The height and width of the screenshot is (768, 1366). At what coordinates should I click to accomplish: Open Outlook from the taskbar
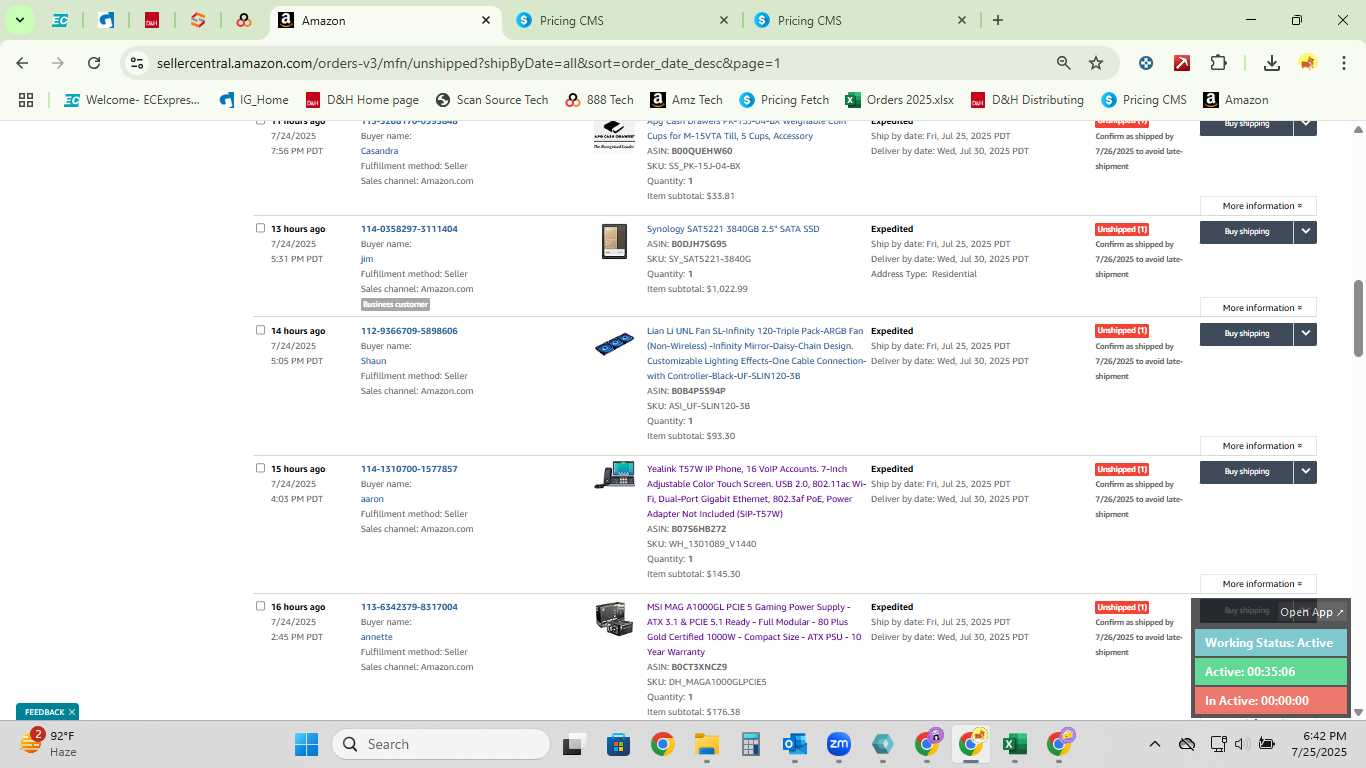795,744
